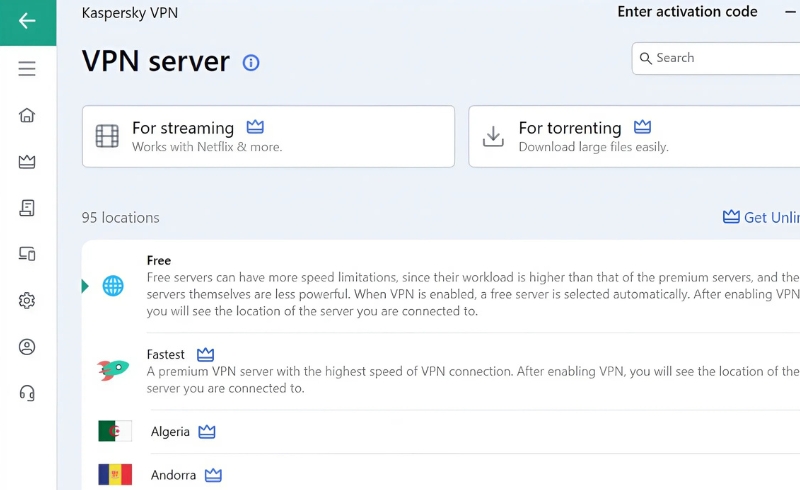Screen dimensions: 800x490
Task: Select Andorra from location list
Action: pos(441,473)
